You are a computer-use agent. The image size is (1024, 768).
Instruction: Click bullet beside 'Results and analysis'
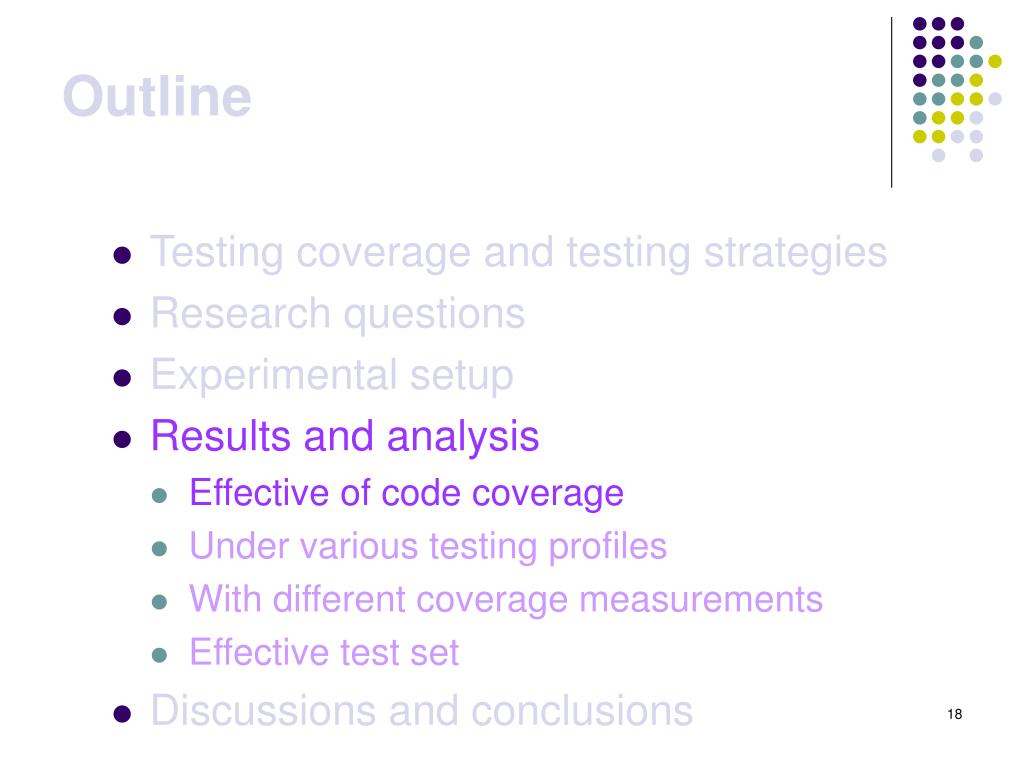122,439
